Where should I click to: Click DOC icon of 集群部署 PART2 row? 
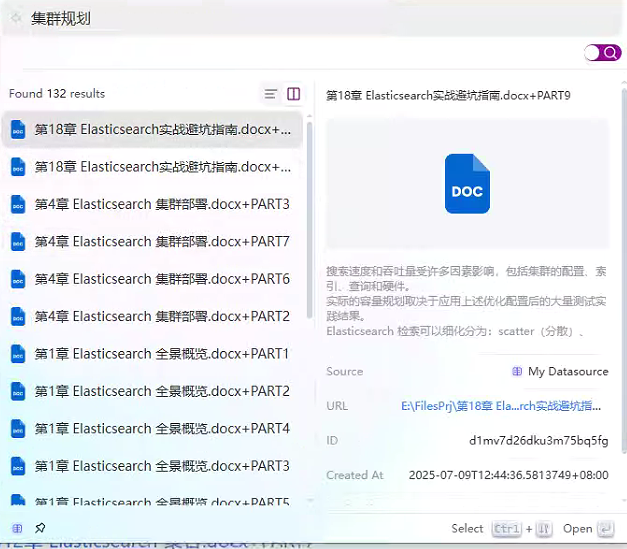pyautogui.click(x=18, y=316)
